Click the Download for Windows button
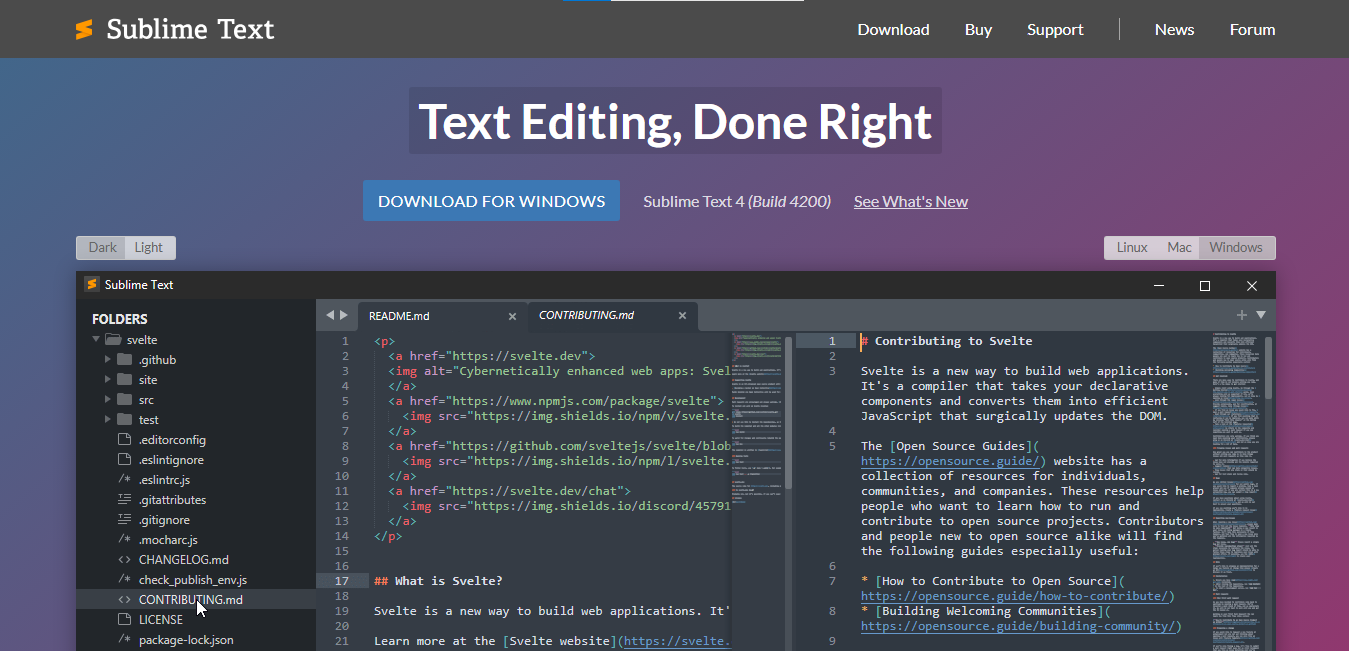 click(491, 200)
